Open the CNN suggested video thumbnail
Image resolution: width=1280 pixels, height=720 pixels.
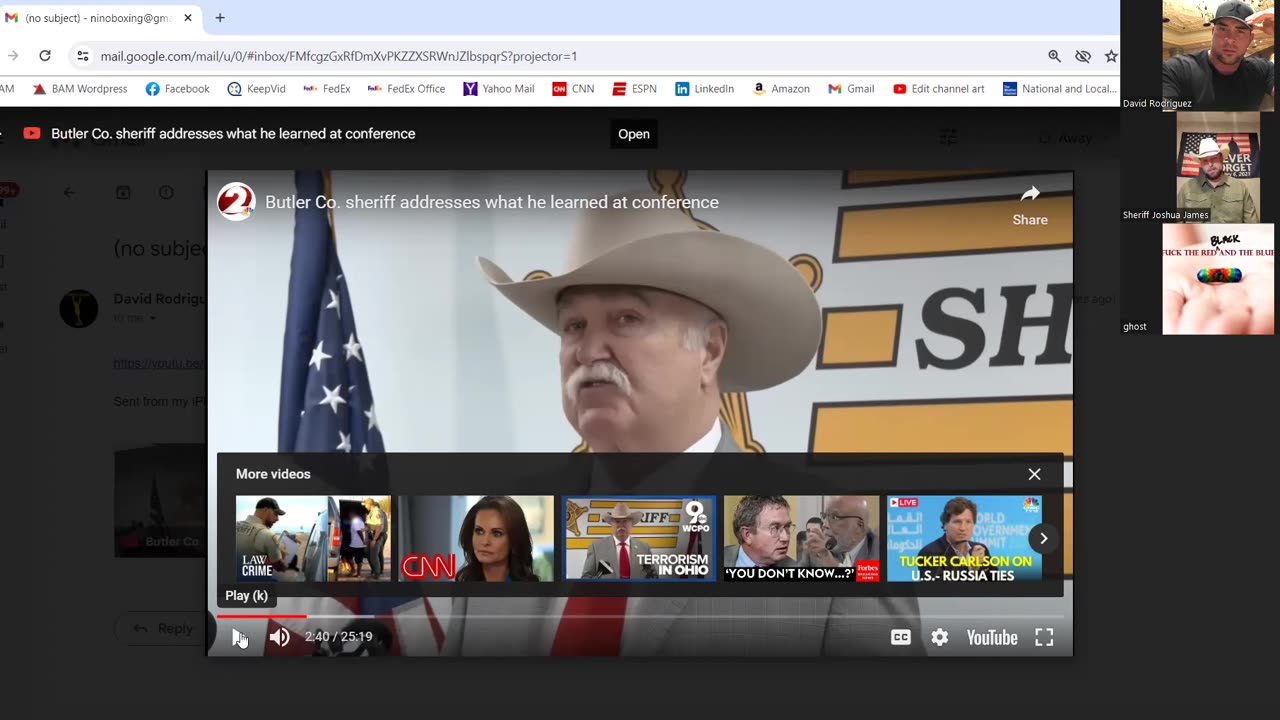(476, 538)
